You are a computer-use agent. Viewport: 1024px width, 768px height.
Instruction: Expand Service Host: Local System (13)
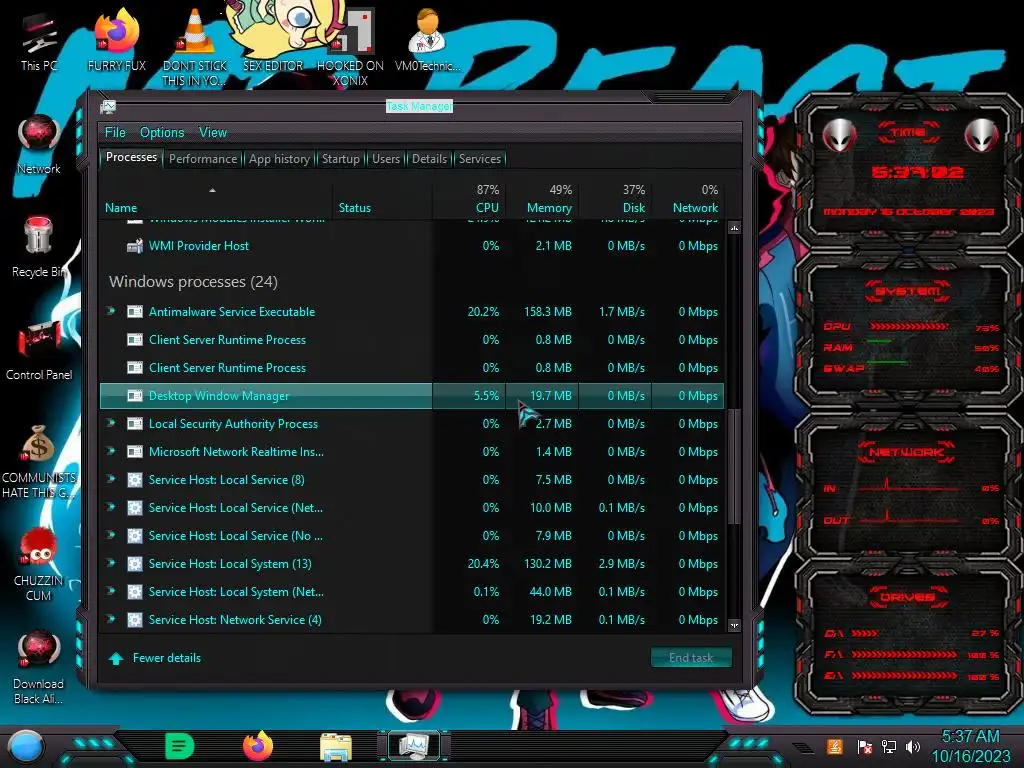[x=111, y=564]
